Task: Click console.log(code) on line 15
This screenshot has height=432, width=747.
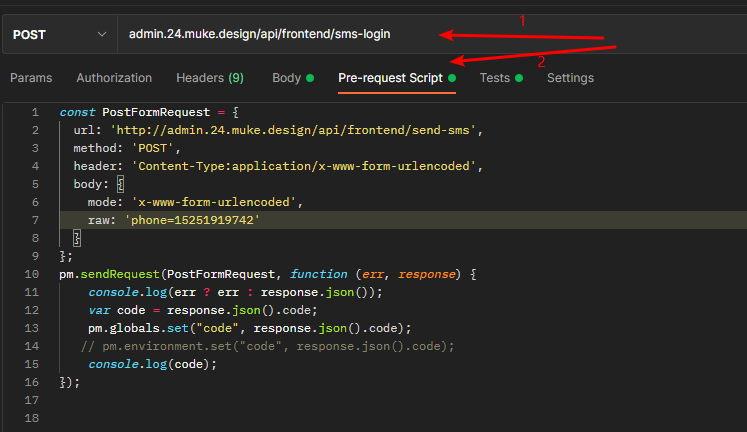Action: [x=152, y=364]
